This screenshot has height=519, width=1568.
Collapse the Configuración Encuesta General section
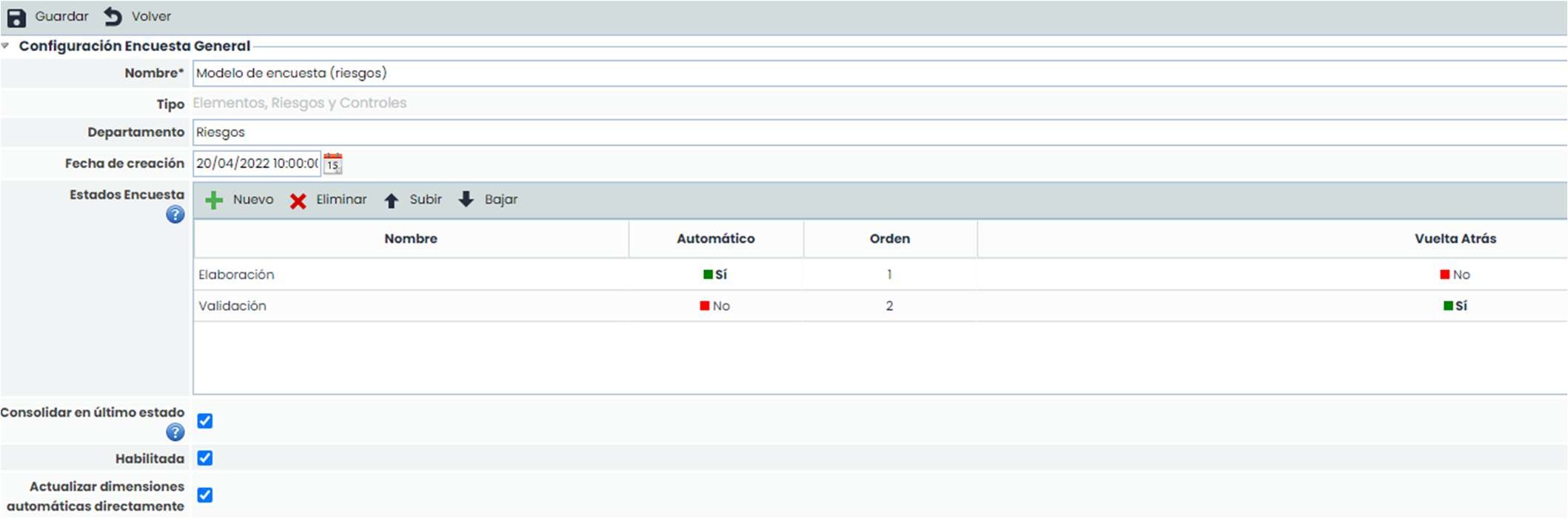pyautogui.click(x=6, y=46)
